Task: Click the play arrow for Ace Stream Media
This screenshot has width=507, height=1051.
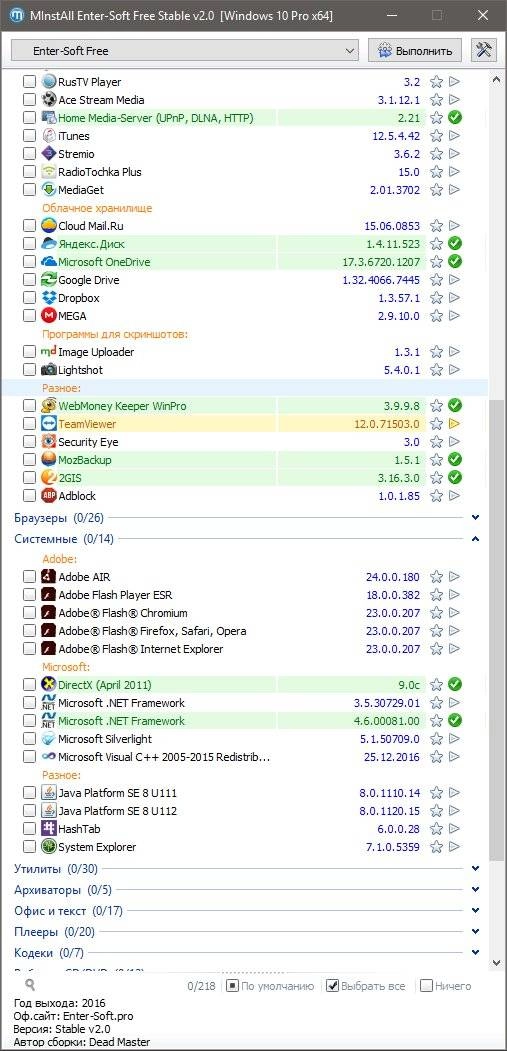Action: 455,100
